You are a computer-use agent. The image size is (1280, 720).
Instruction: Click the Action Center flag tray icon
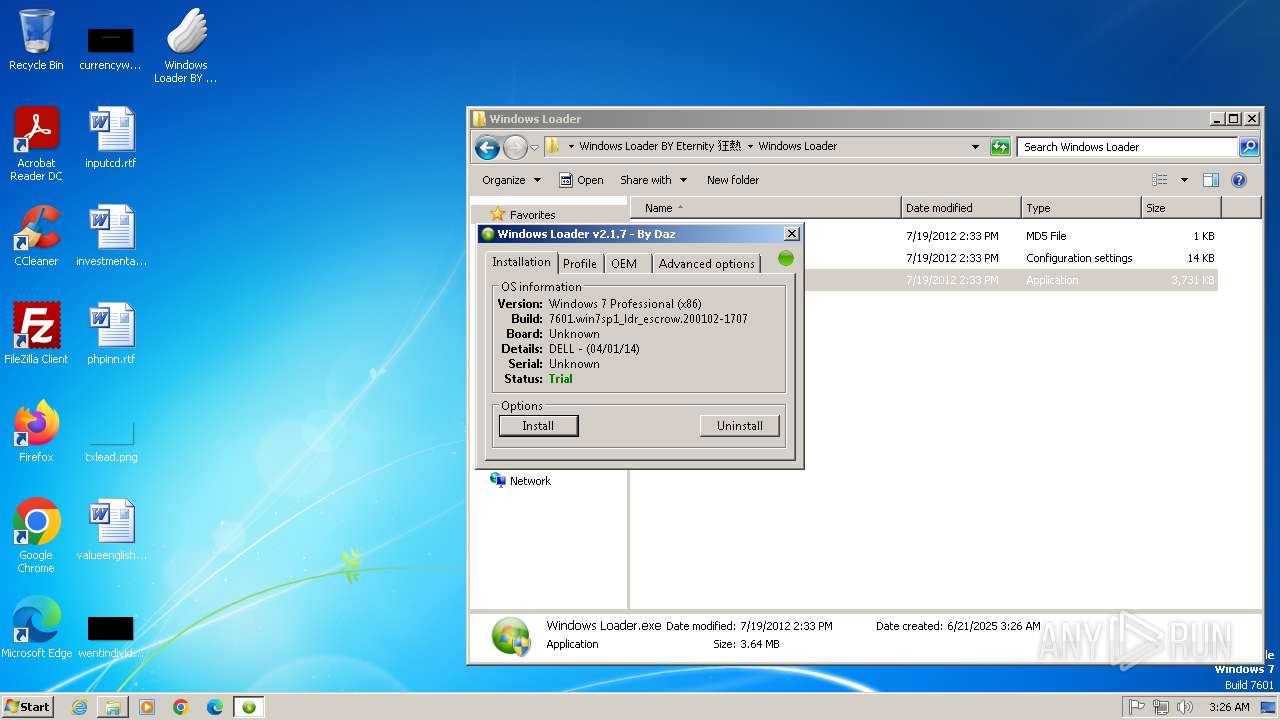pyautogui.click(x=1136, y=707)
